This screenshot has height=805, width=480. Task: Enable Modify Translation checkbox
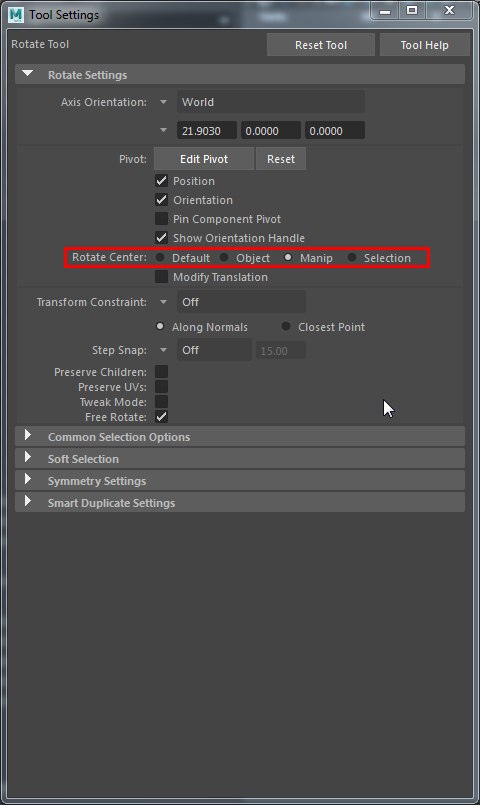[161, 277]
